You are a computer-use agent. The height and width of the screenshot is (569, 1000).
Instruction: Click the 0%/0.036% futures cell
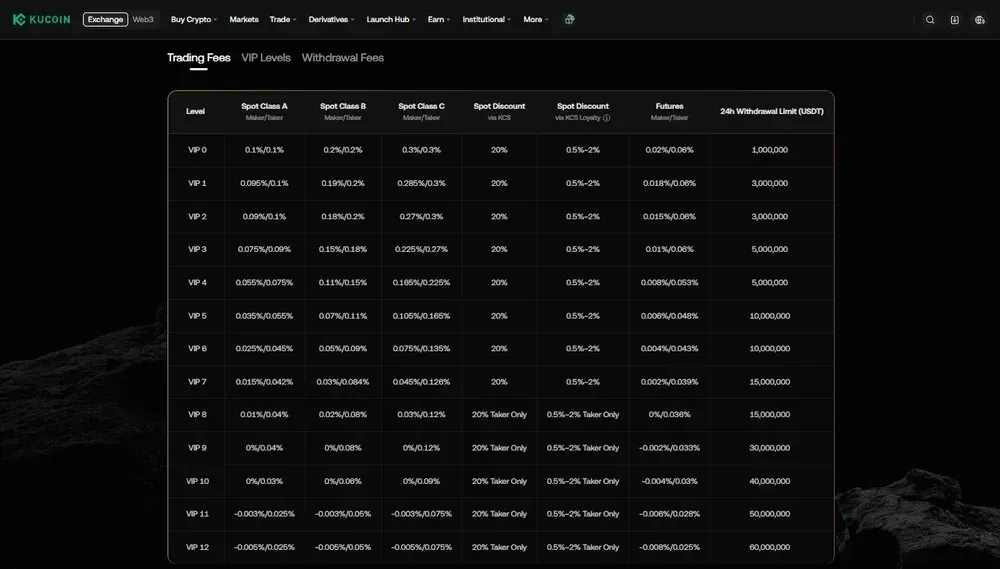(x=669, y=415)
